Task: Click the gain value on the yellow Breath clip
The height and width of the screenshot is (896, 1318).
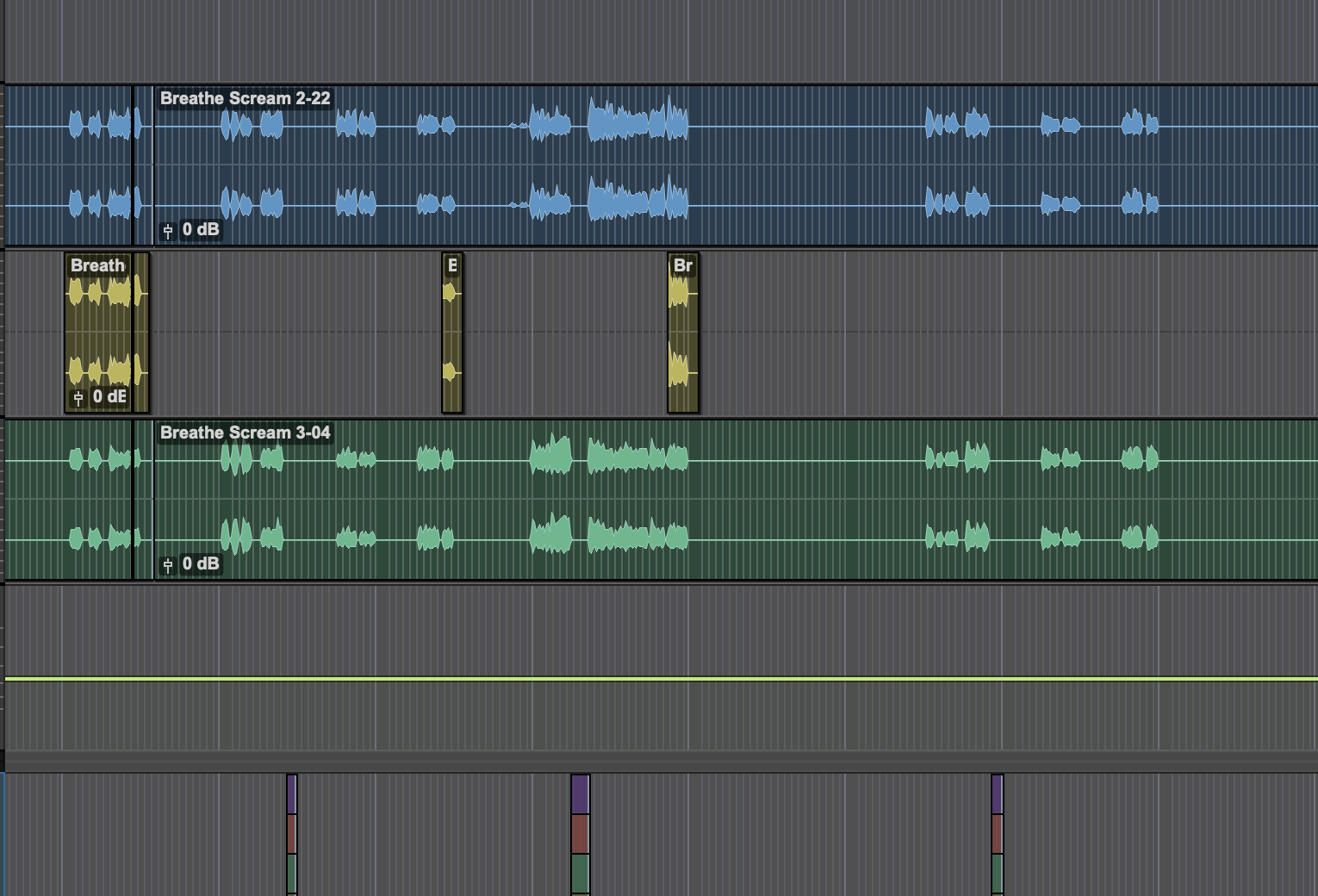Action: [x=109, y=397]
